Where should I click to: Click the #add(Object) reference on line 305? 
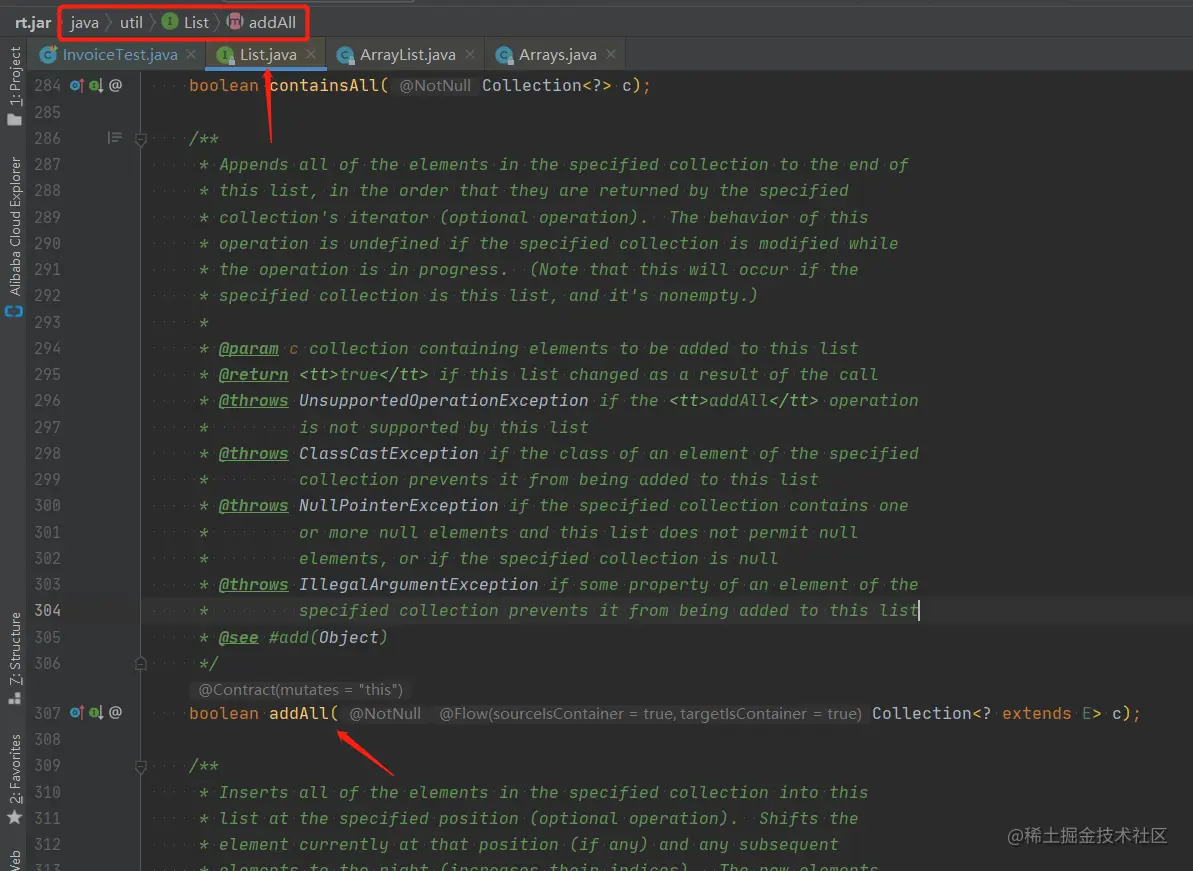pyautogui.click(x=328, y=637)
